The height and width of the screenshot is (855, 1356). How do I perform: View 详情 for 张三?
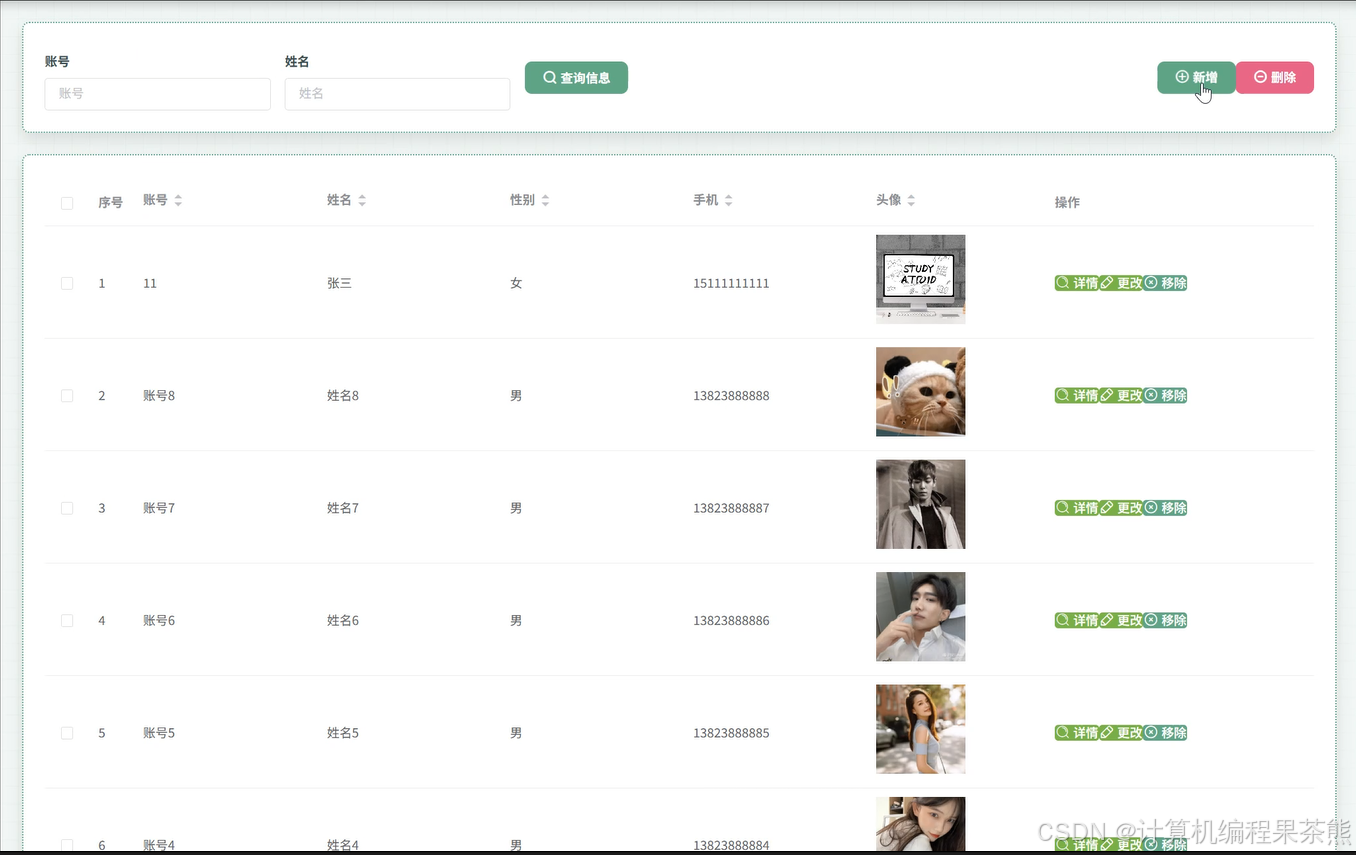(1077, 283)
